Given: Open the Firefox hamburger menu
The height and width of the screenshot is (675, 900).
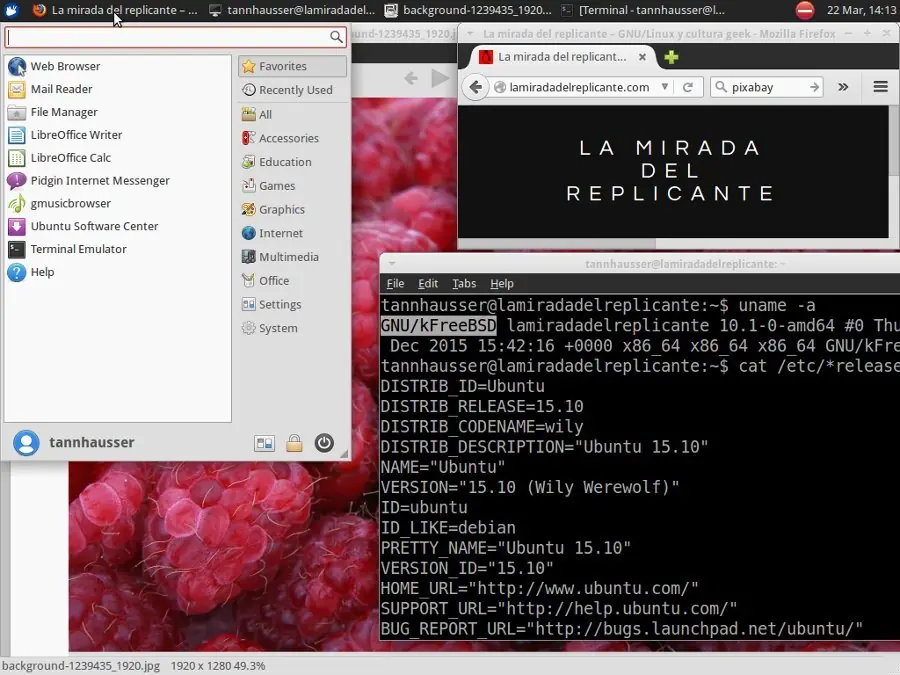Looking at the screenshot, I should click(880, 87).
